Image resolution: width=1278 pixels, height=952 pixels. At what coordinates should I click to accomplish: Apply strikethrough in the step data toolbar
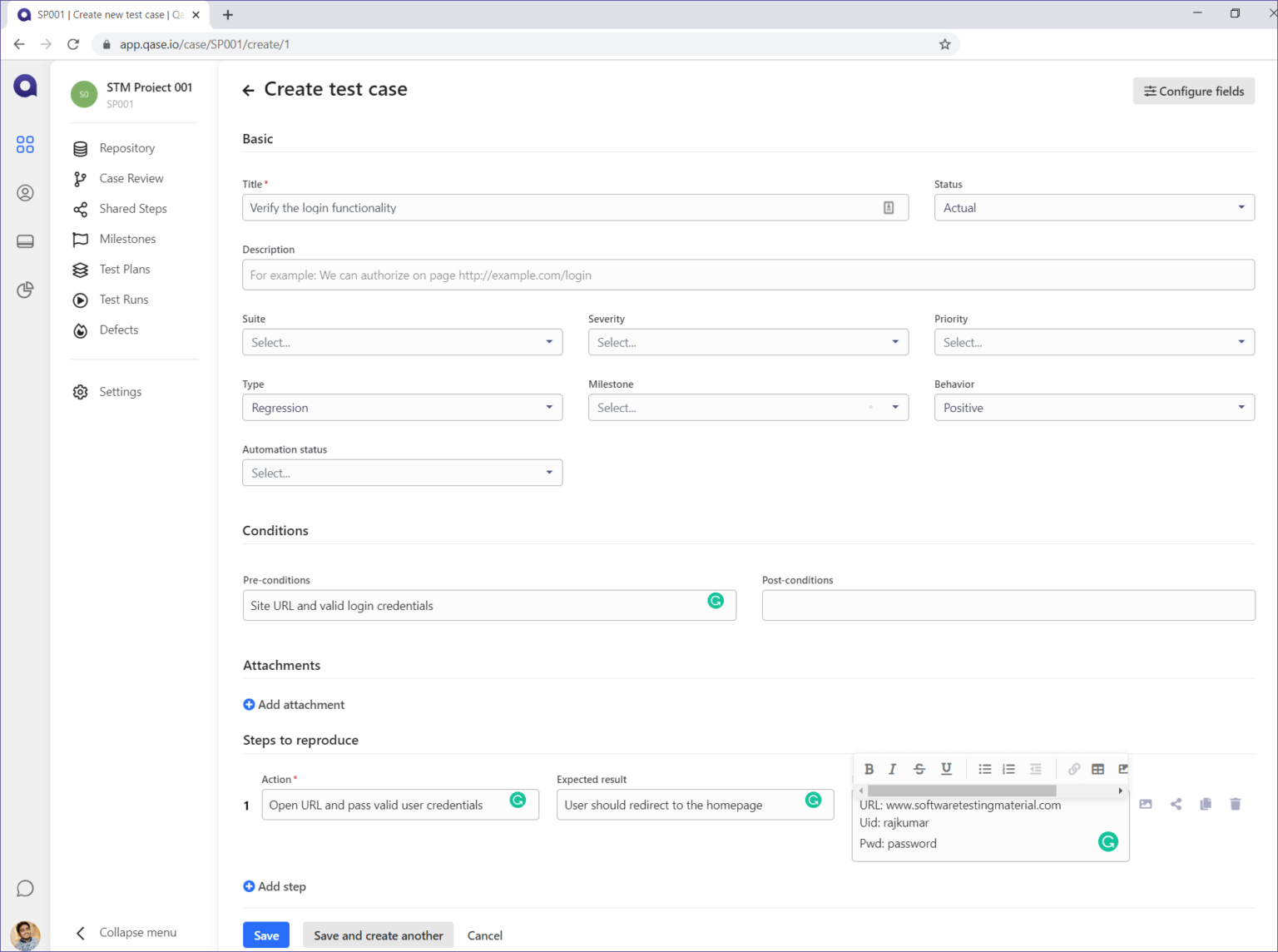tap(919, 769)
